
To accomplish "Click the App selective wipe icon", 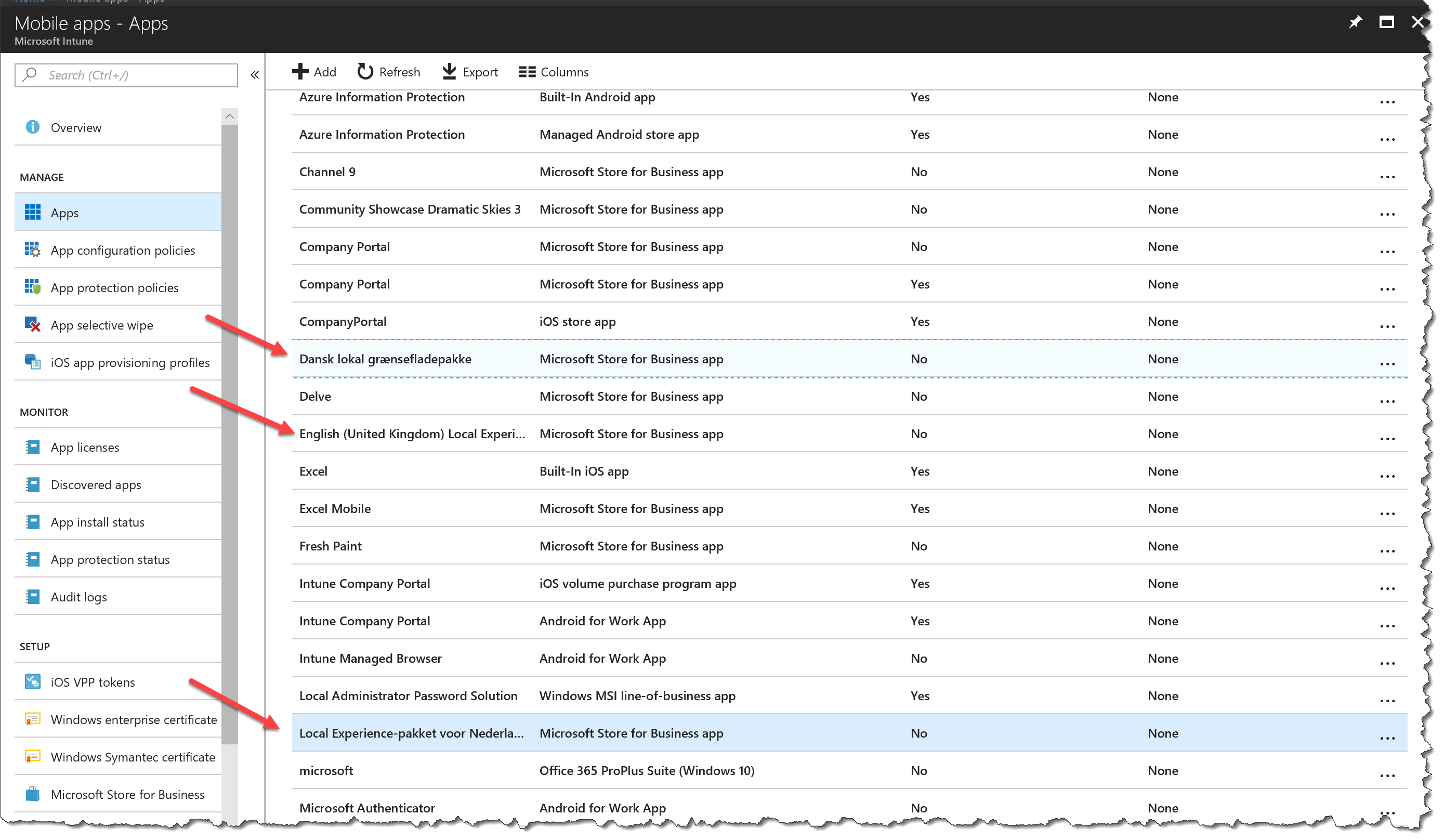I will pyautogui.click(x=33, y=324).
